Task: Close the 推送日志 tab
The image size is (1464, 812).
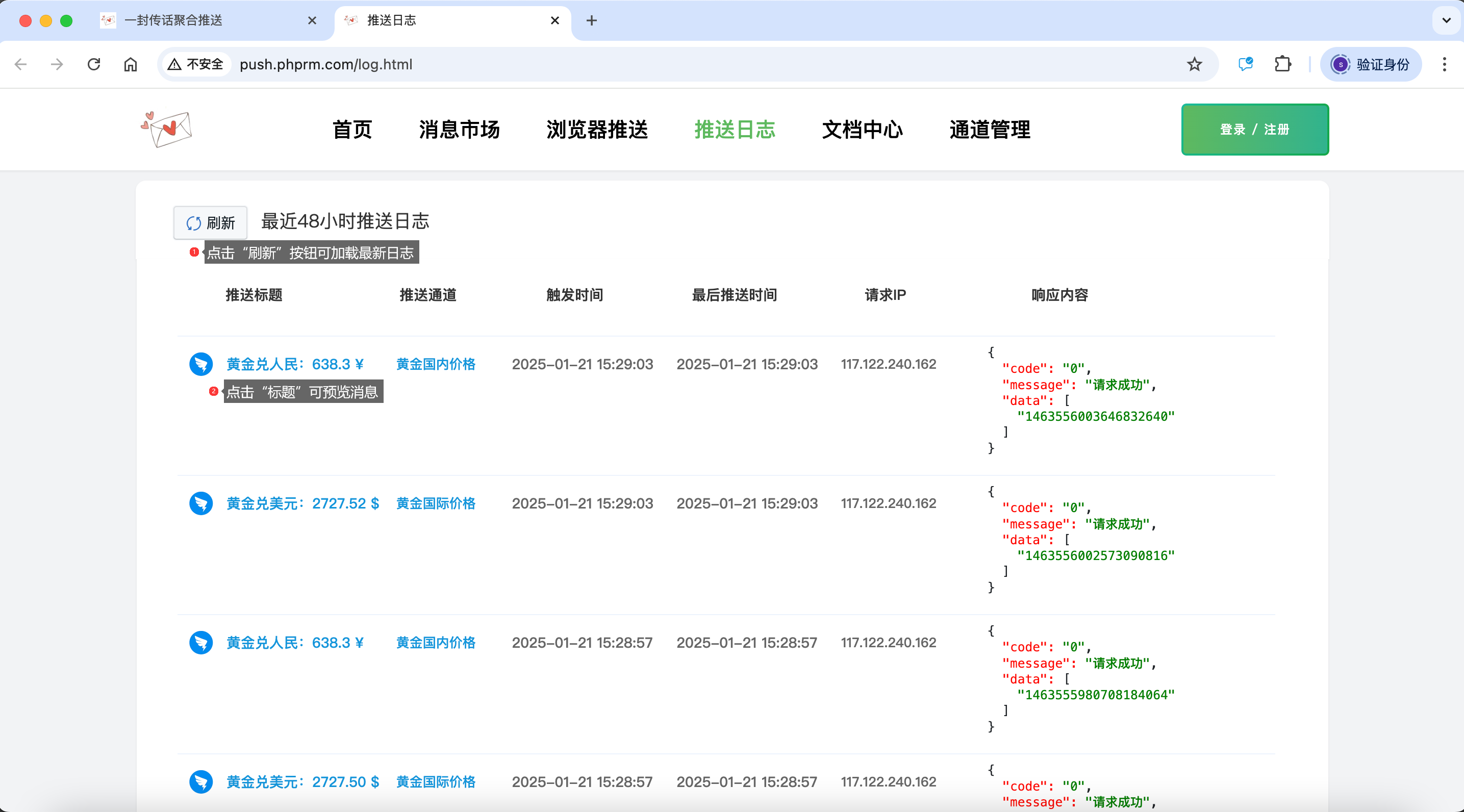Action: click(556, 20)
